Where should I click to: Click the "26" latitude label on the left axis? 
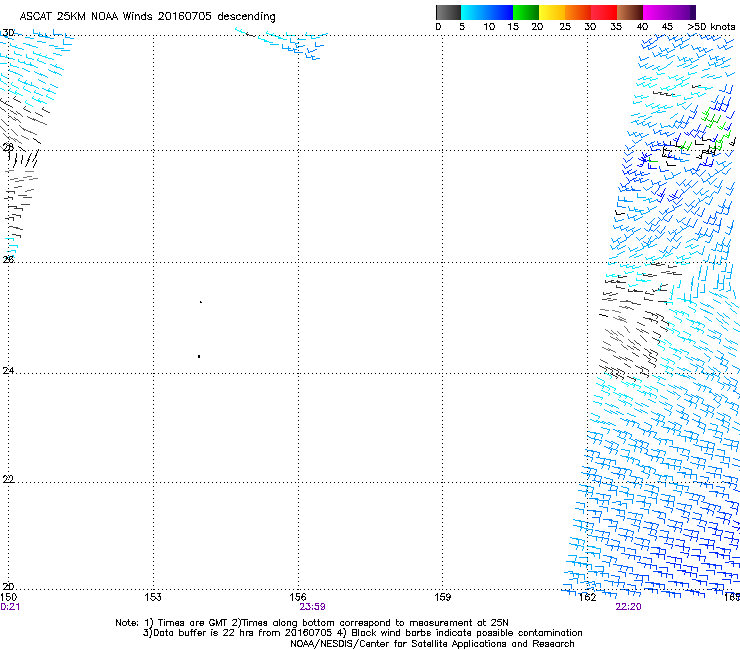click(8, 259)
